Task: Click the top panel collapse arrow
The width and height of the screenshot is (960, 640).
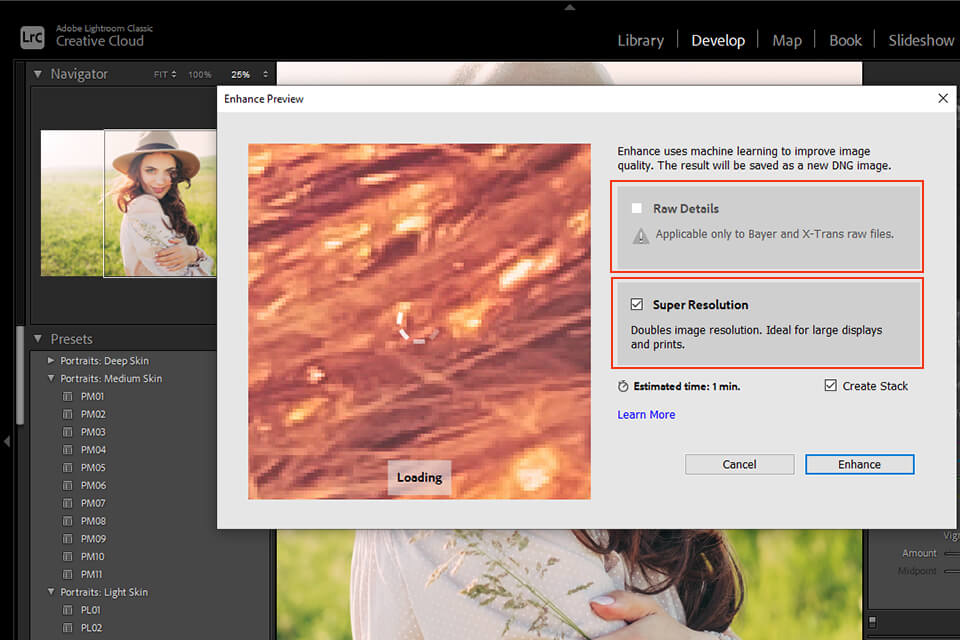Action: coord(569,7)
